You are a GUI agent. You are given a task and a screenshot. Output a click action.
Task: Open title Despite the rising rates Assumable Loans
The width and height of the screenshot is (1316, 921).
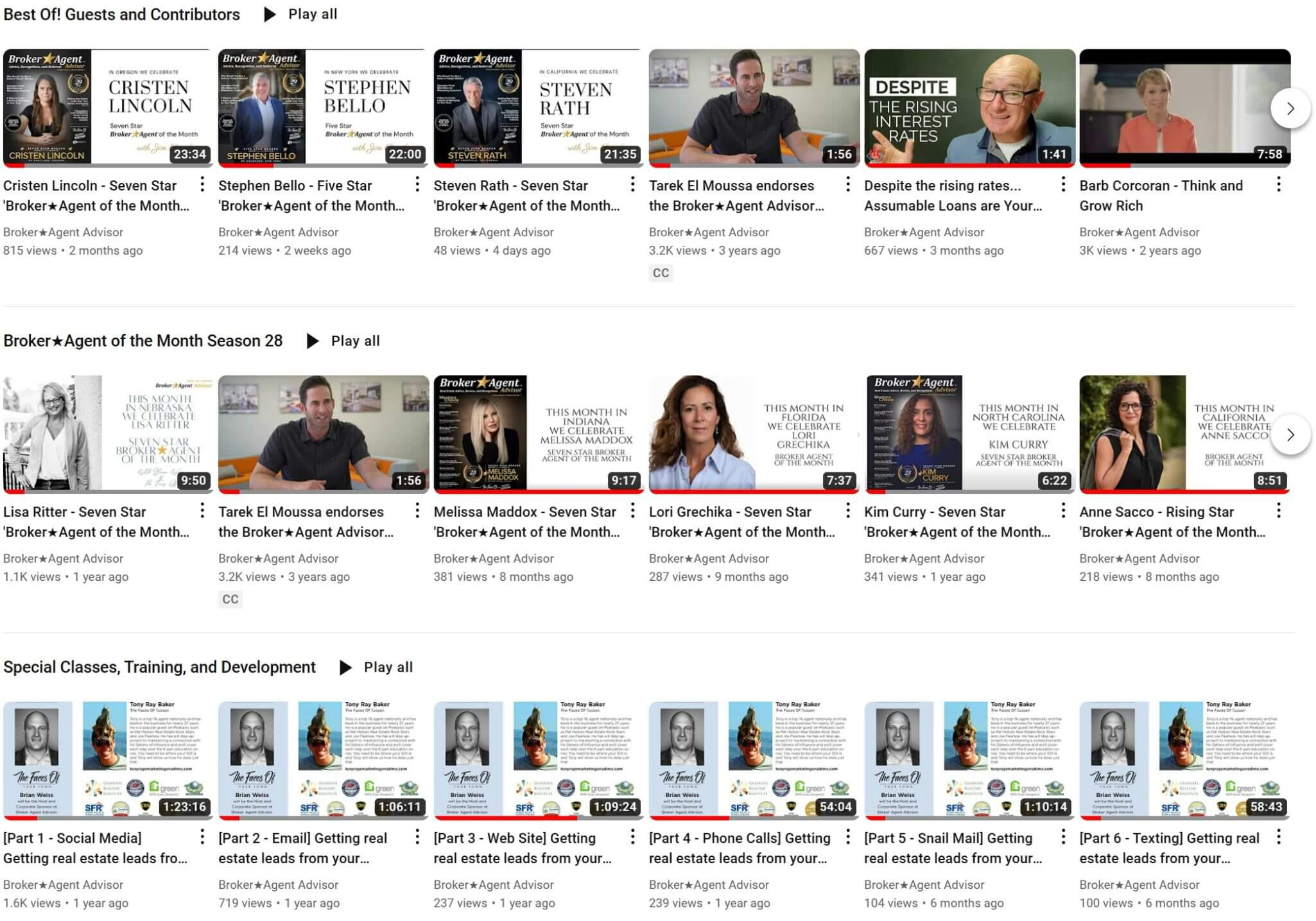[953, 195]
